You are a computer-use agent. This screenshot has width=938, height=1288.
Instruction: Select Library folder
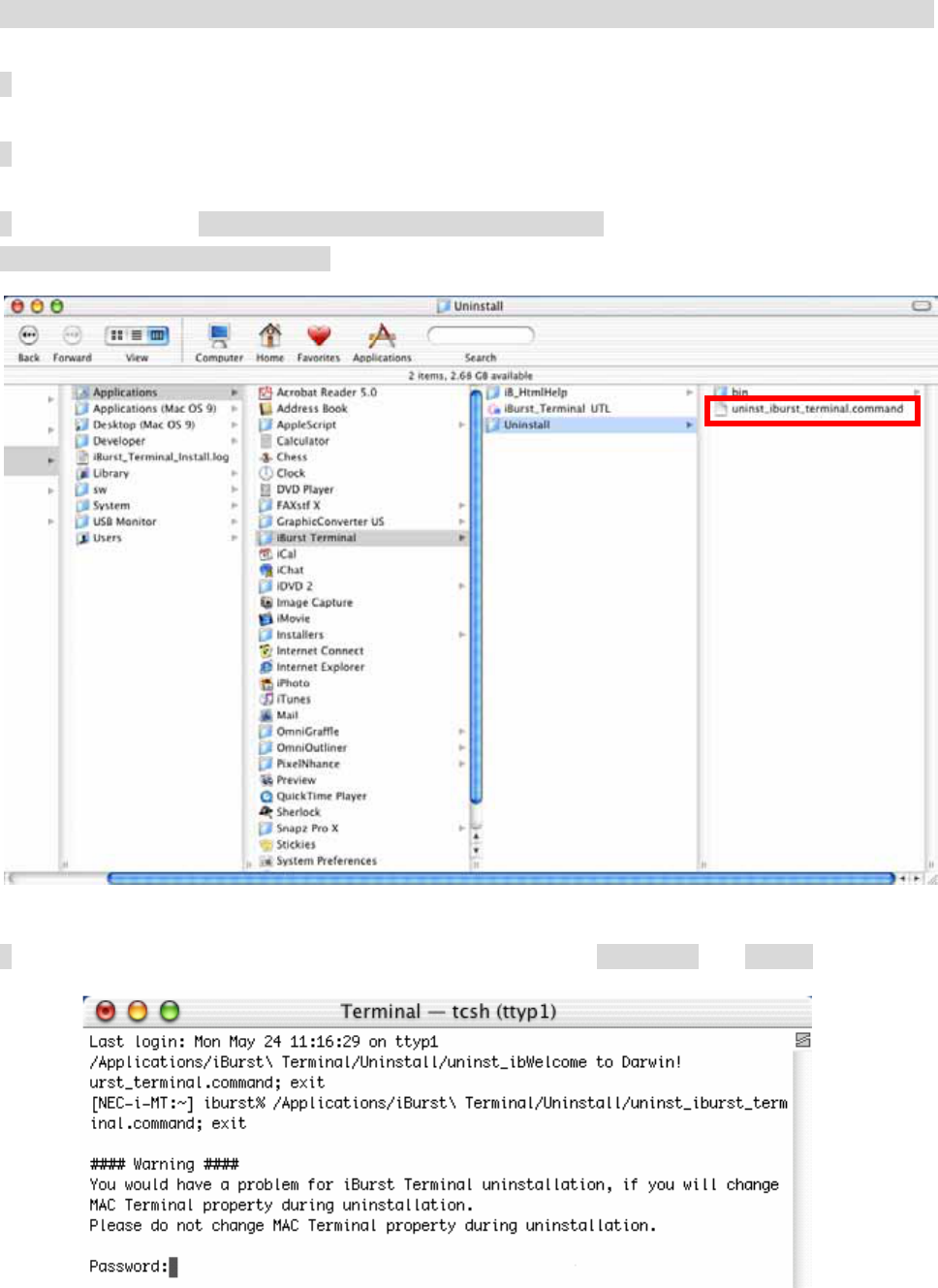(x=157, y=473)
